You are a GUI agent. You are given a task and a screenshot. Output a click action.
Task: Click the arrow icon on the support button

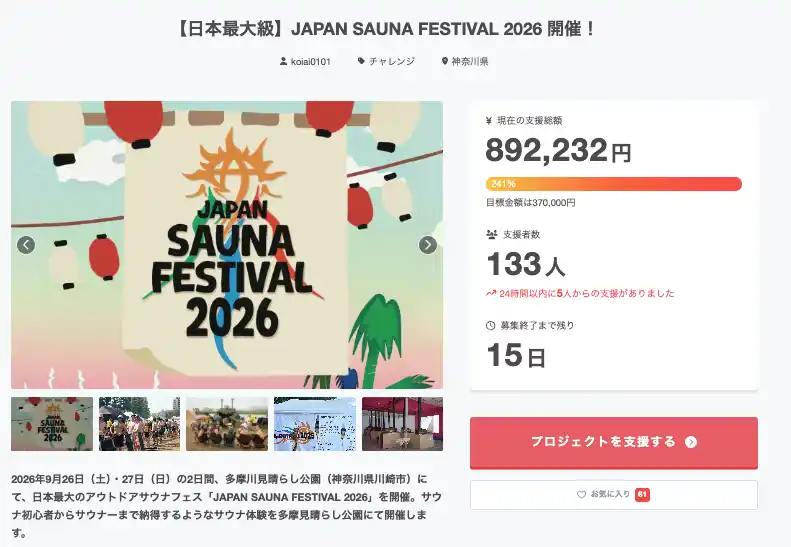(690, 442)
